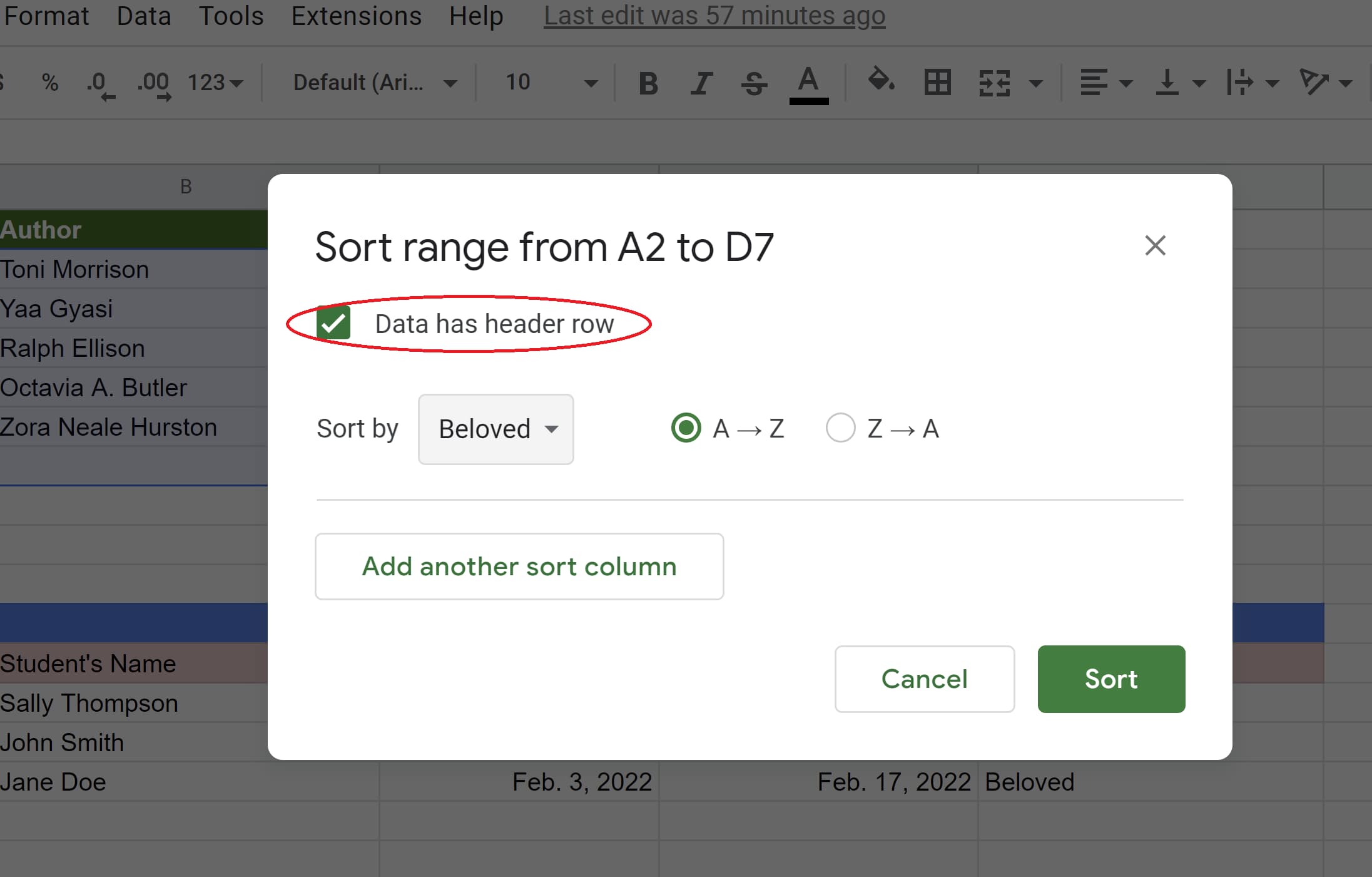Open the fill color bucket

point(880,81)
